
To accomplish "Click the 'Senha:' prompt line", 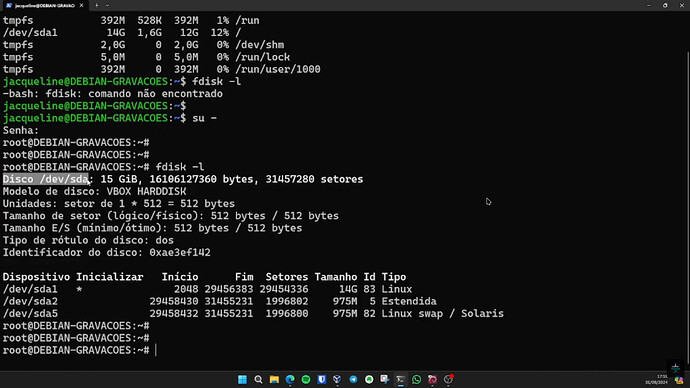I will pyautogui.click(x=21, y=130).
